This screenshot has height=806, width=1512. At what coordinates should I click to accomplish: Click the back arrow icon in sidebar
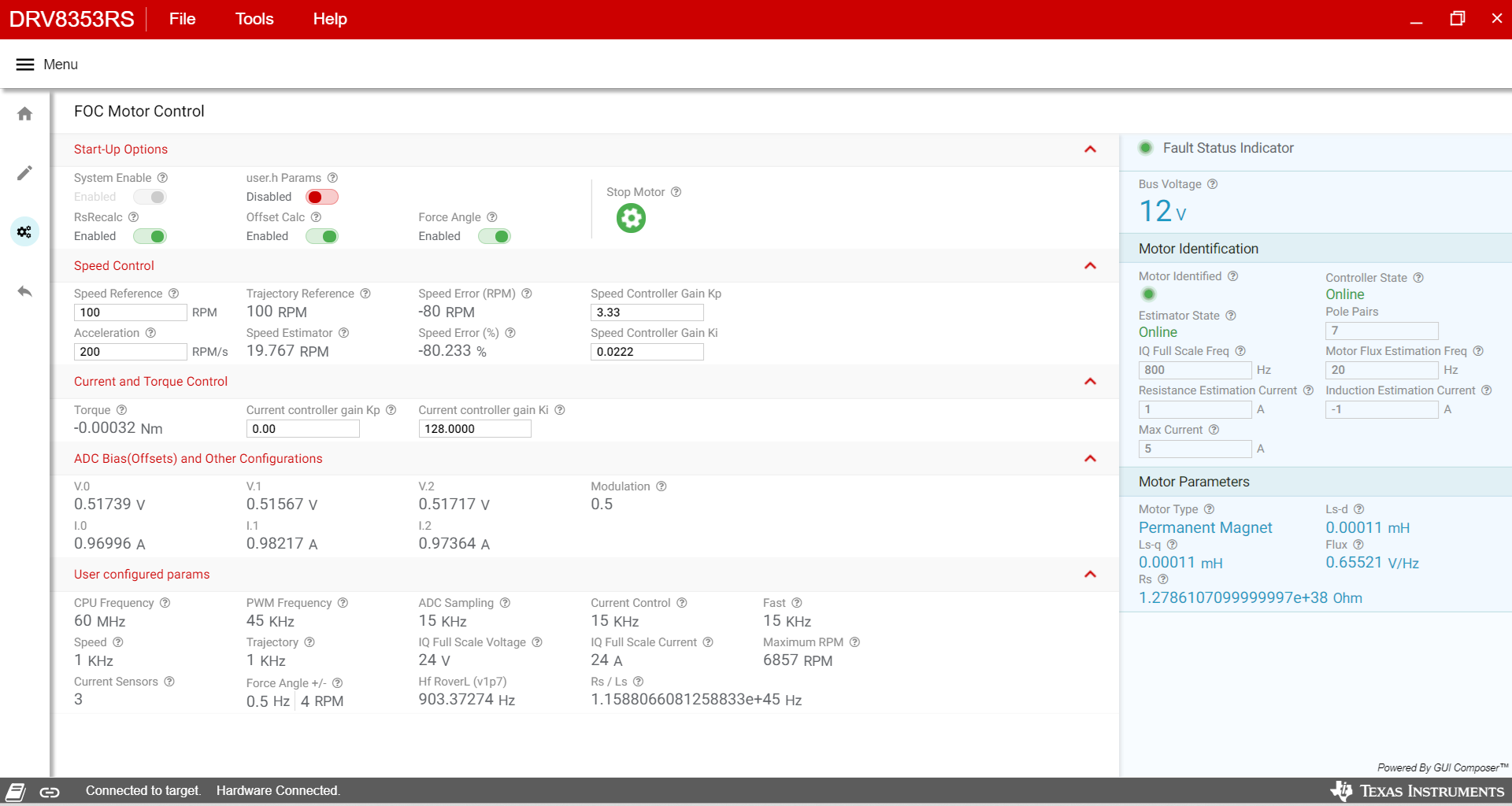click(25, 291)
